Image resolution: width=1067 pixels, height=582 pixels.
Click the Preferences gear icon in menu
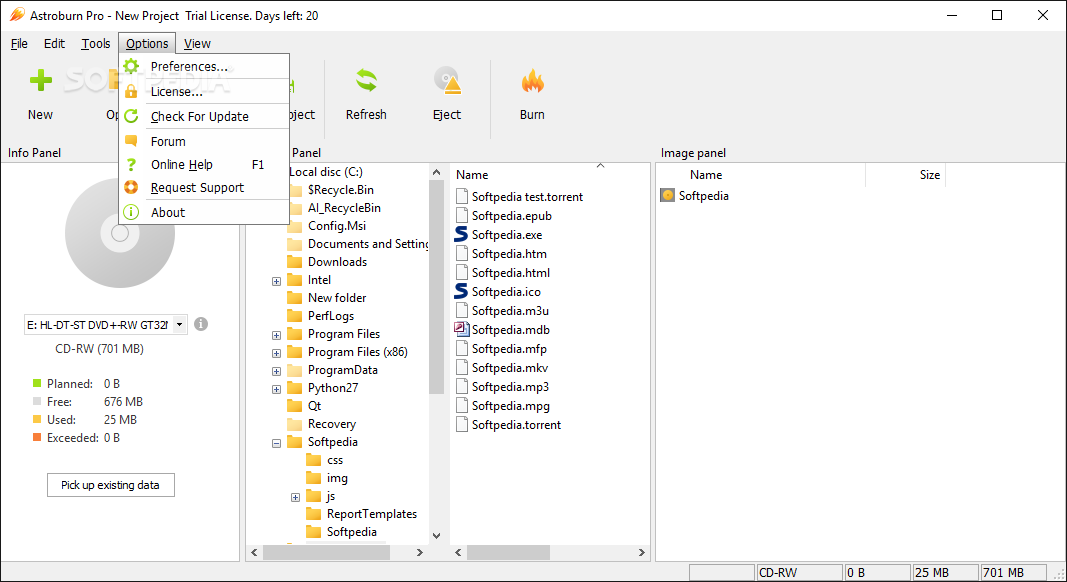131,66
